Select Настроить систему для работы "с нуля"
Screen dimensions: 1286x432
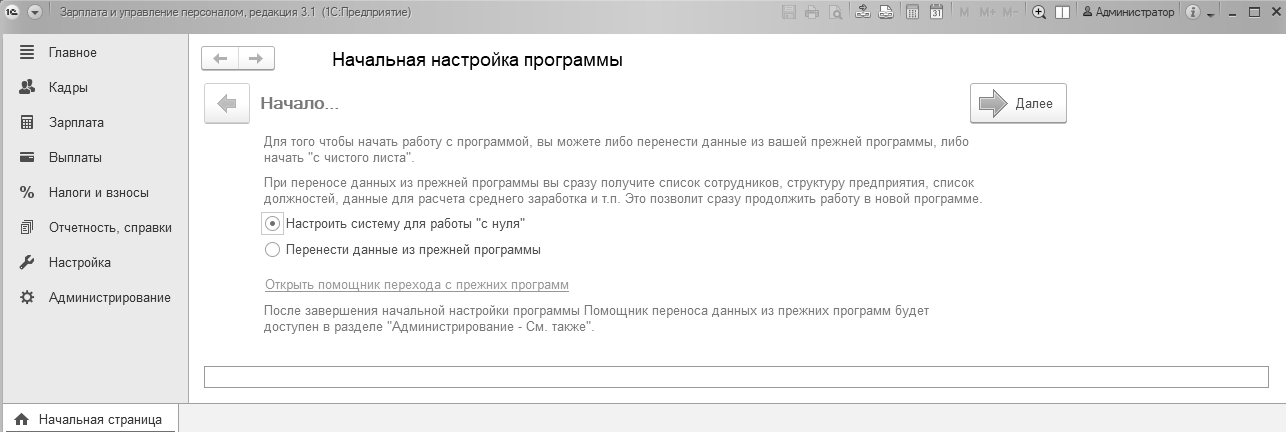tap(395, 223)
